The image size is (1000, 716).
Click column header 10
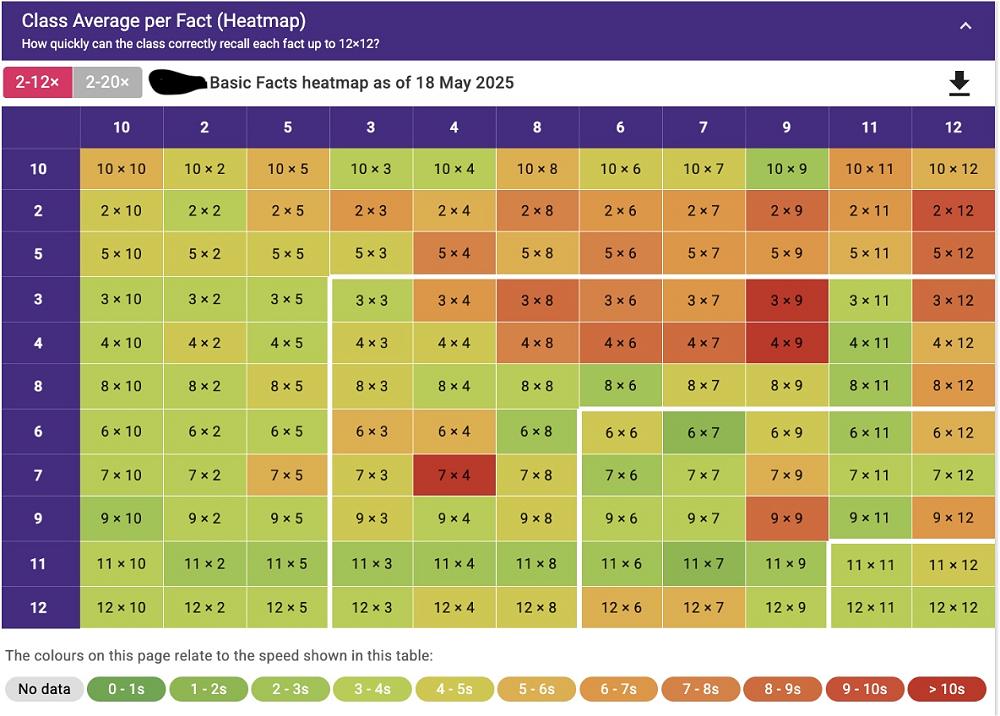tap(121, 127)
